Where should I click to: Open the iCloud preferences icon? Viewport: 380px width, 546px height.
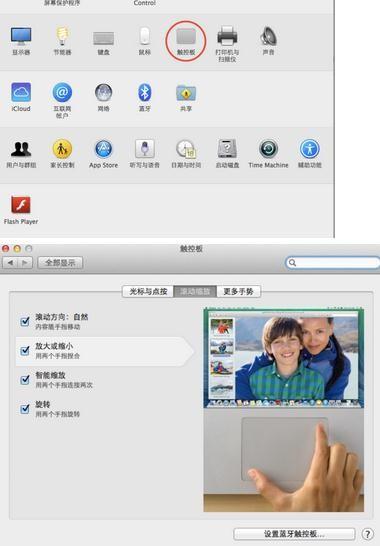(x=21, y=92)
